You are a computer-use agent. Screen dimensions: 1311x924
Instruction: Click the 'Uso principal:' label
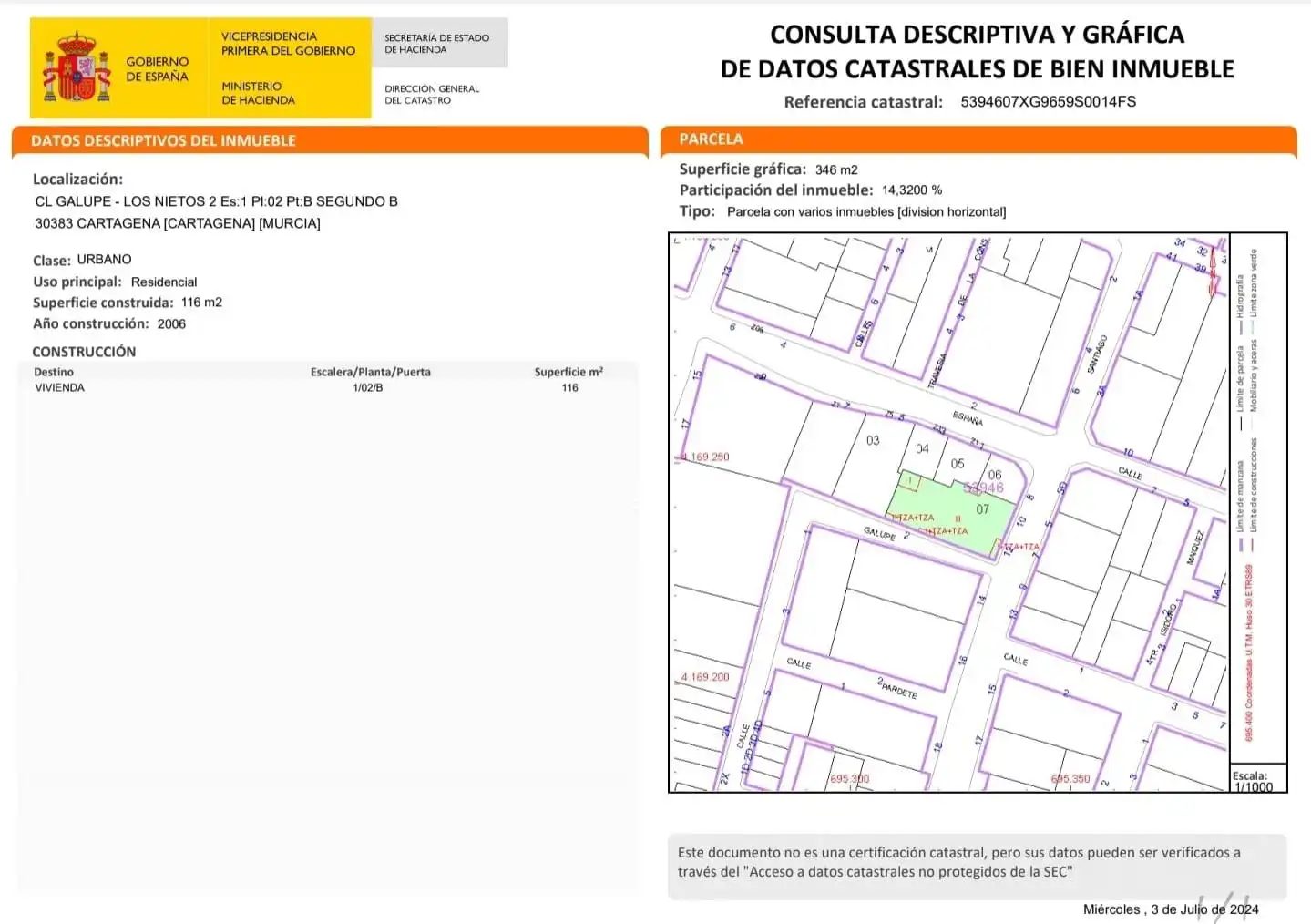click(77, 282)
